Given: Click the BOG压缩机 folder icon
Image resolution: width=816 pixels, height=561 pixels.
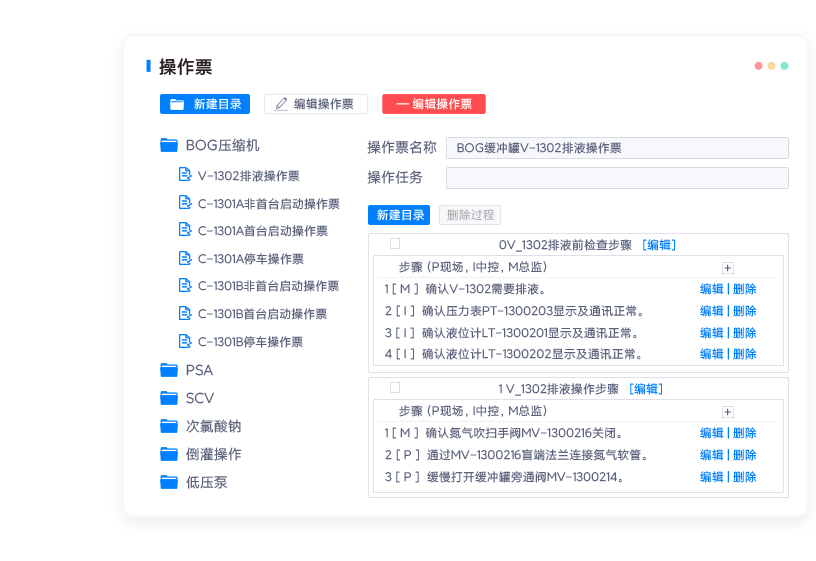Looking at the screenshot, I should [x=169, y=146].
